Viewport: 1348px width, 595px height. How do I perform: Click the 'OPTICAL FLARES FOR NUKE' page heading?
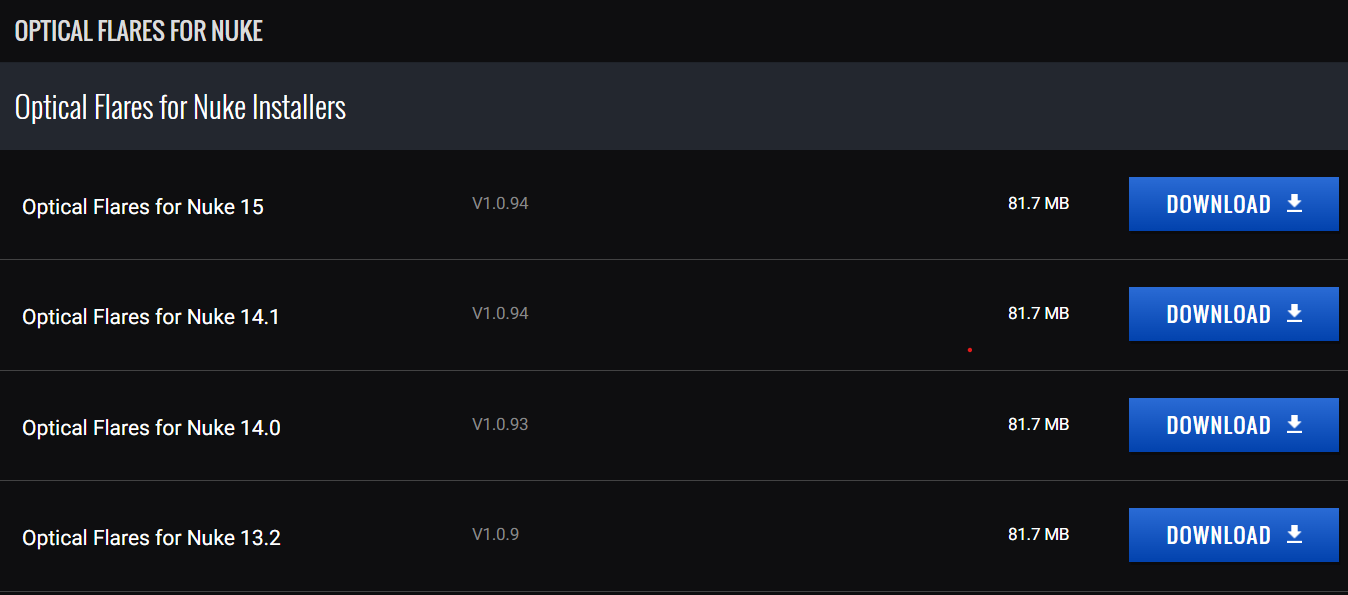(138, 31)
